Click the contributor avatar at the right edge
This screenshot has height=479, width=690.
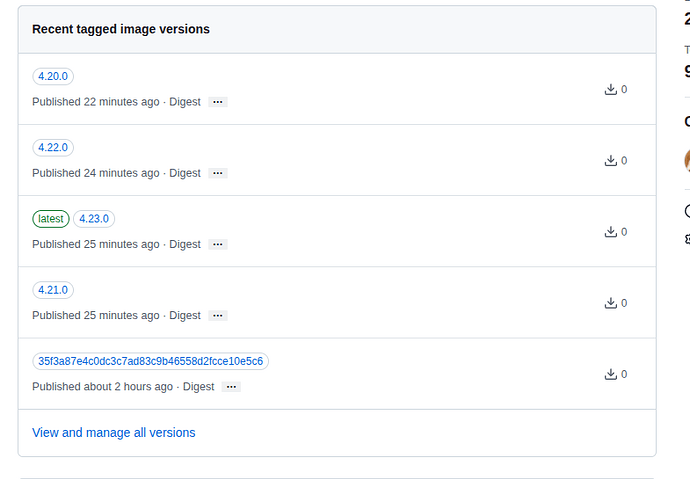click(x=686, y=160)
